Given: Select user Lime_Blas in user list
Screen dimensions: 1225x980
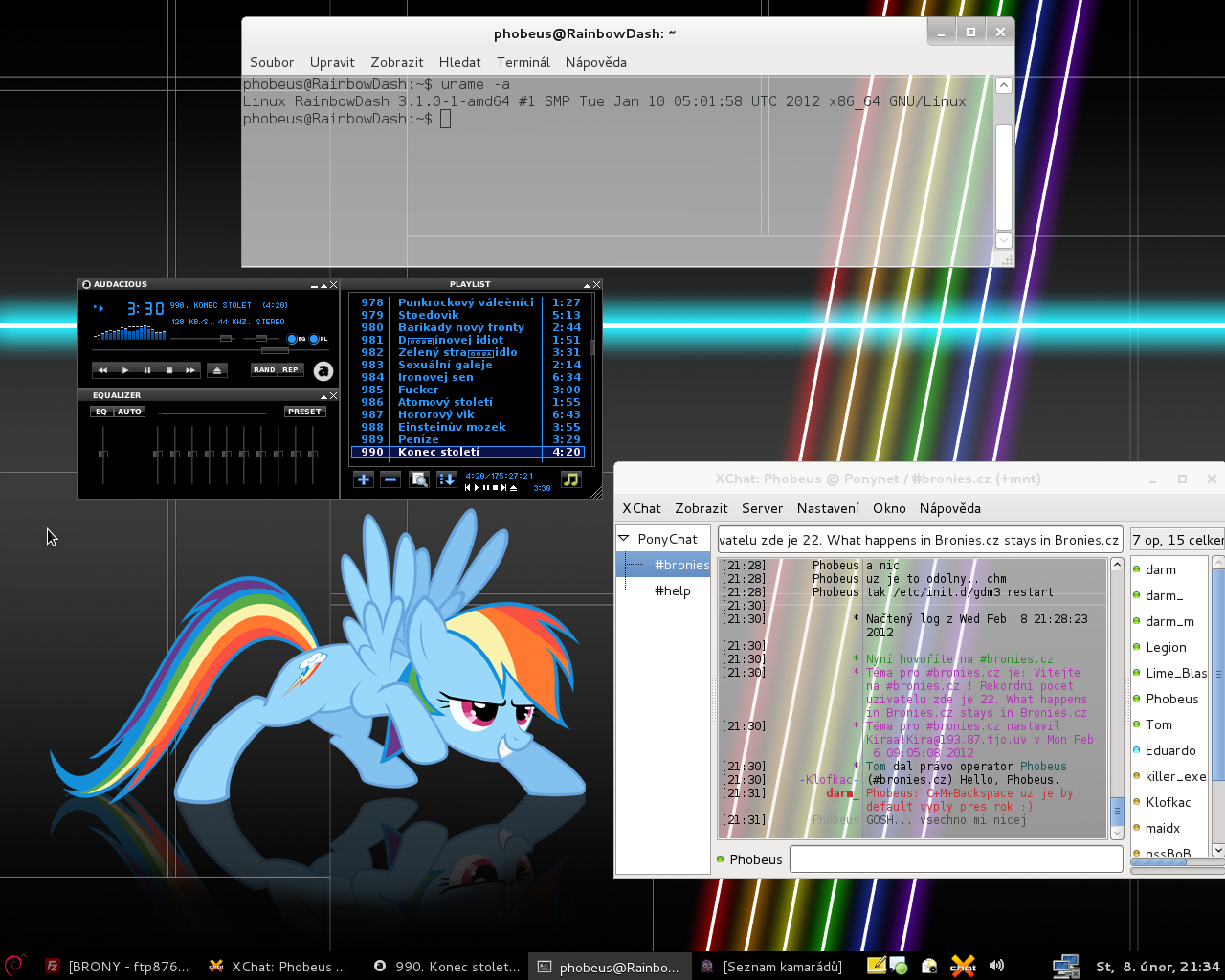Looking at the screenshot, I should tap(1170, 673).
